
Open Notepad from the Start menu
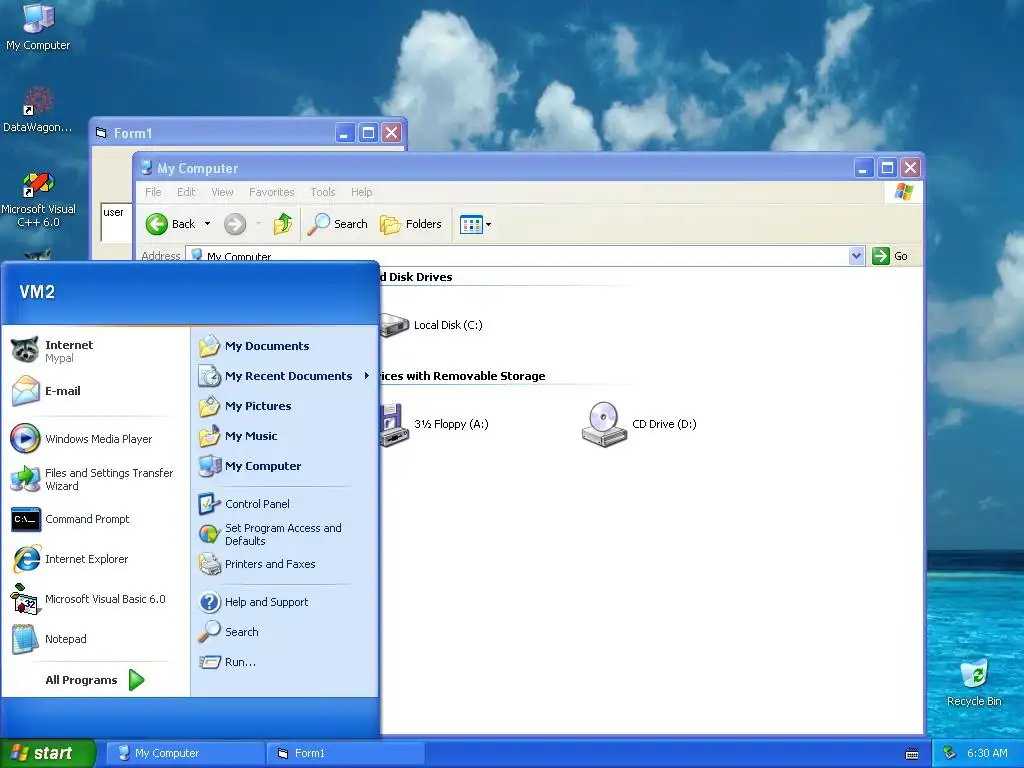click(97, 639)
